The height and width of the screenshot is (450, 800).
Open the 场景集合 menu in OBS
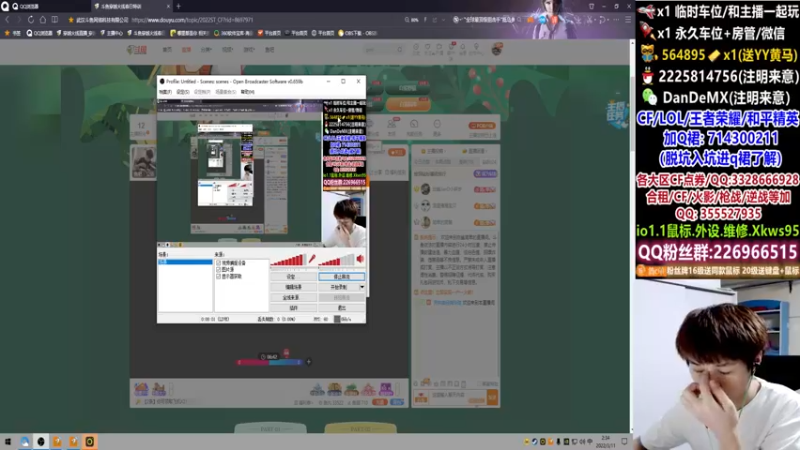(x=226, y=92)
